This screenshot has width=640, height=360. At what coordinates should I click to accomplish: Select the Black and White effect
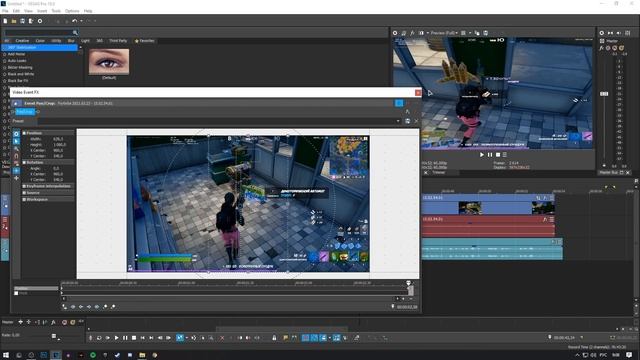click(21, 74)
